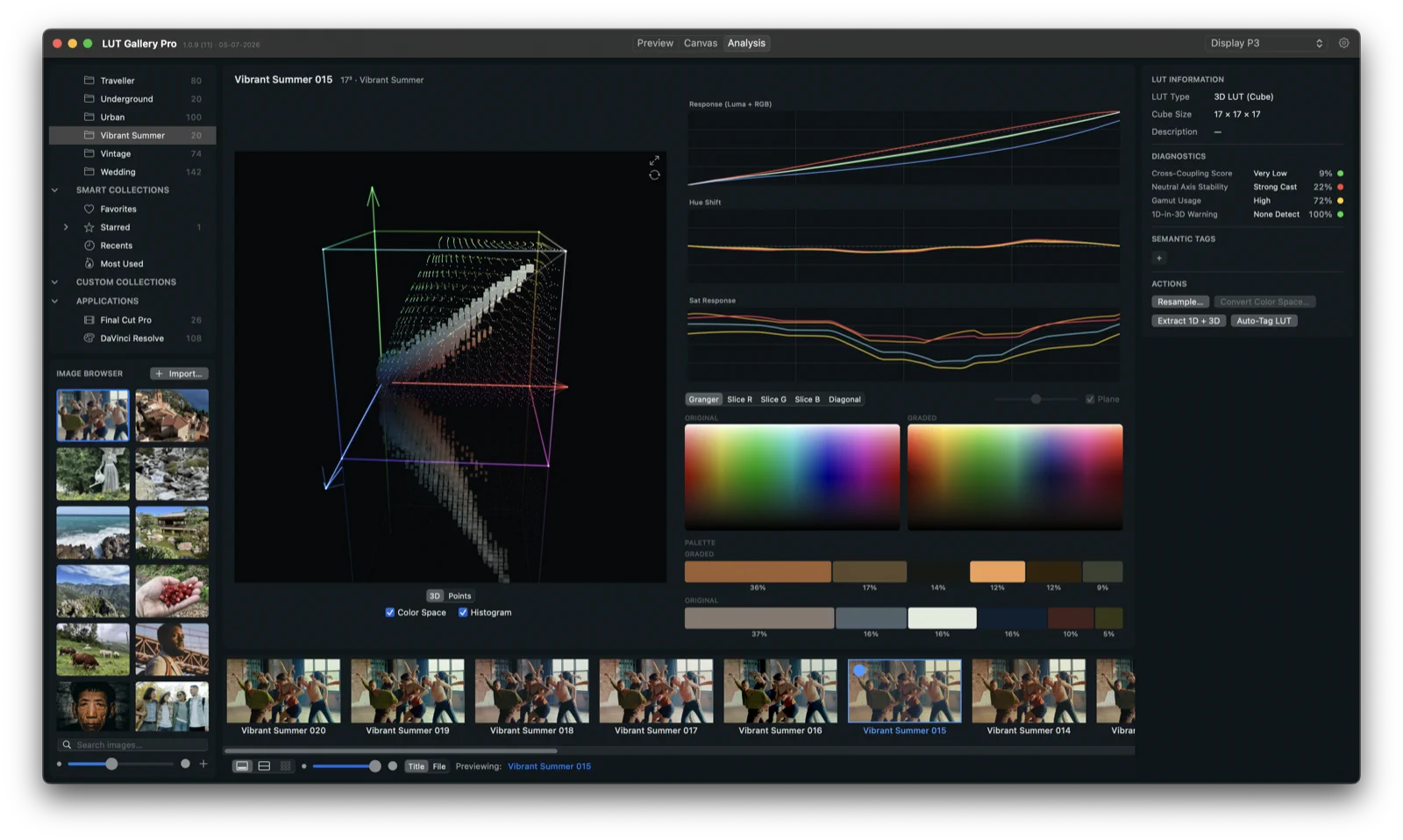Switch to the two-row layout icon

(x=264, y=766)
